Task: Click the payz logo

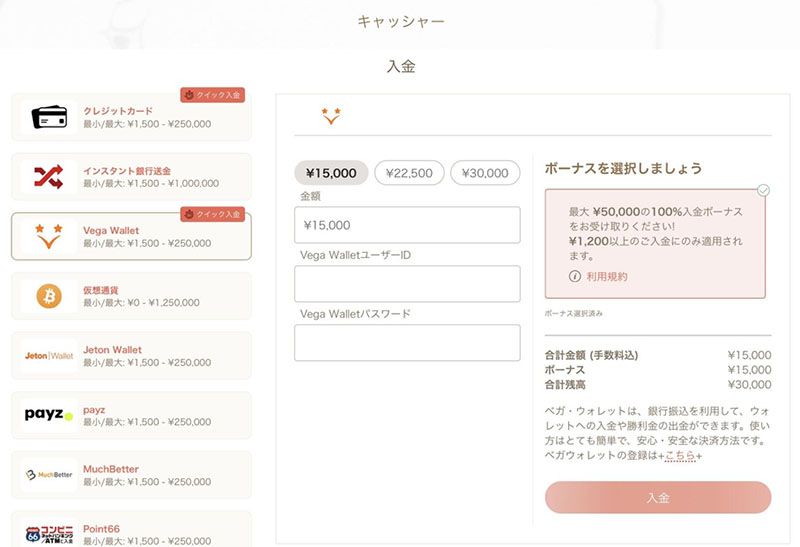Action: point(49,414)
